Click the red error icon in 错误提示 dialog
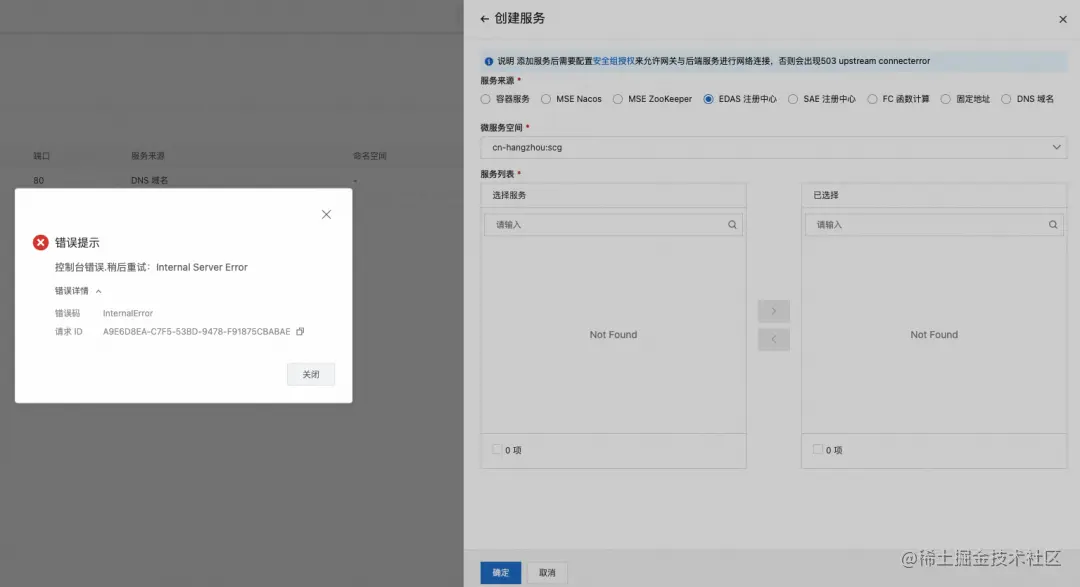1080x587 pixels. 39,241
